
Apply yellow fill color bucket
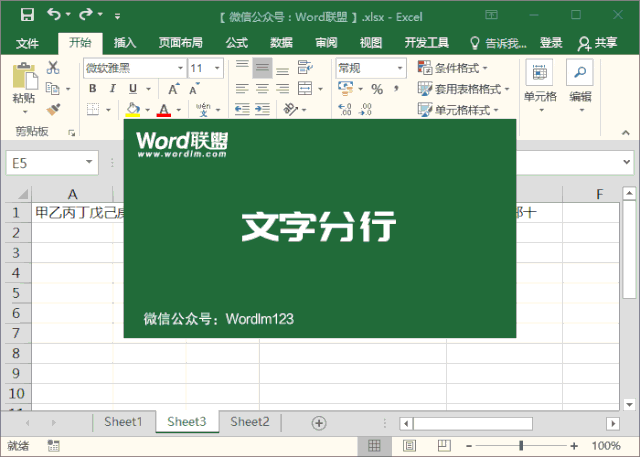click(x=133, y=110)
